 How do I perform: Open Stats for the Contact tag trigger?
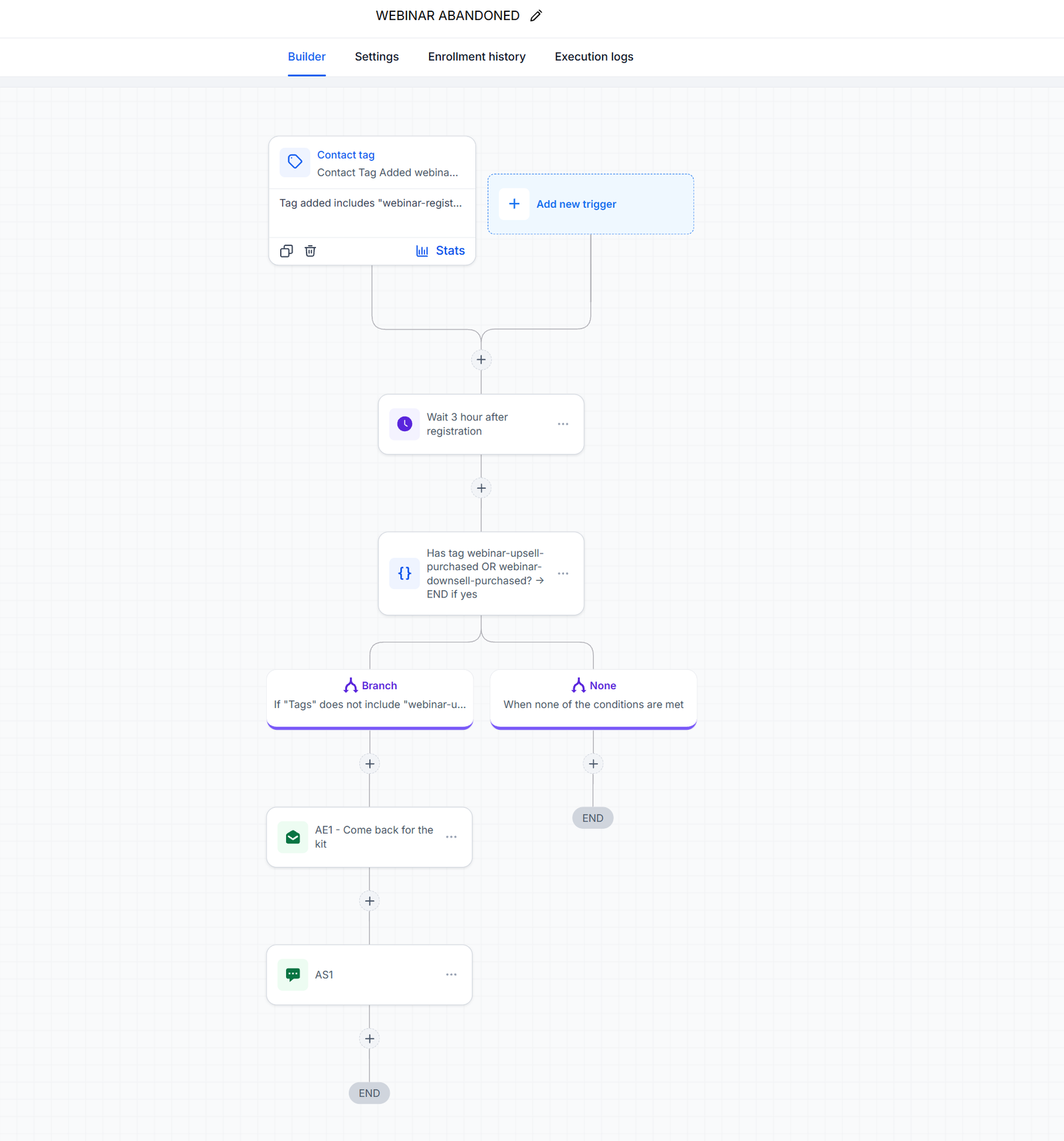point(440,251)
